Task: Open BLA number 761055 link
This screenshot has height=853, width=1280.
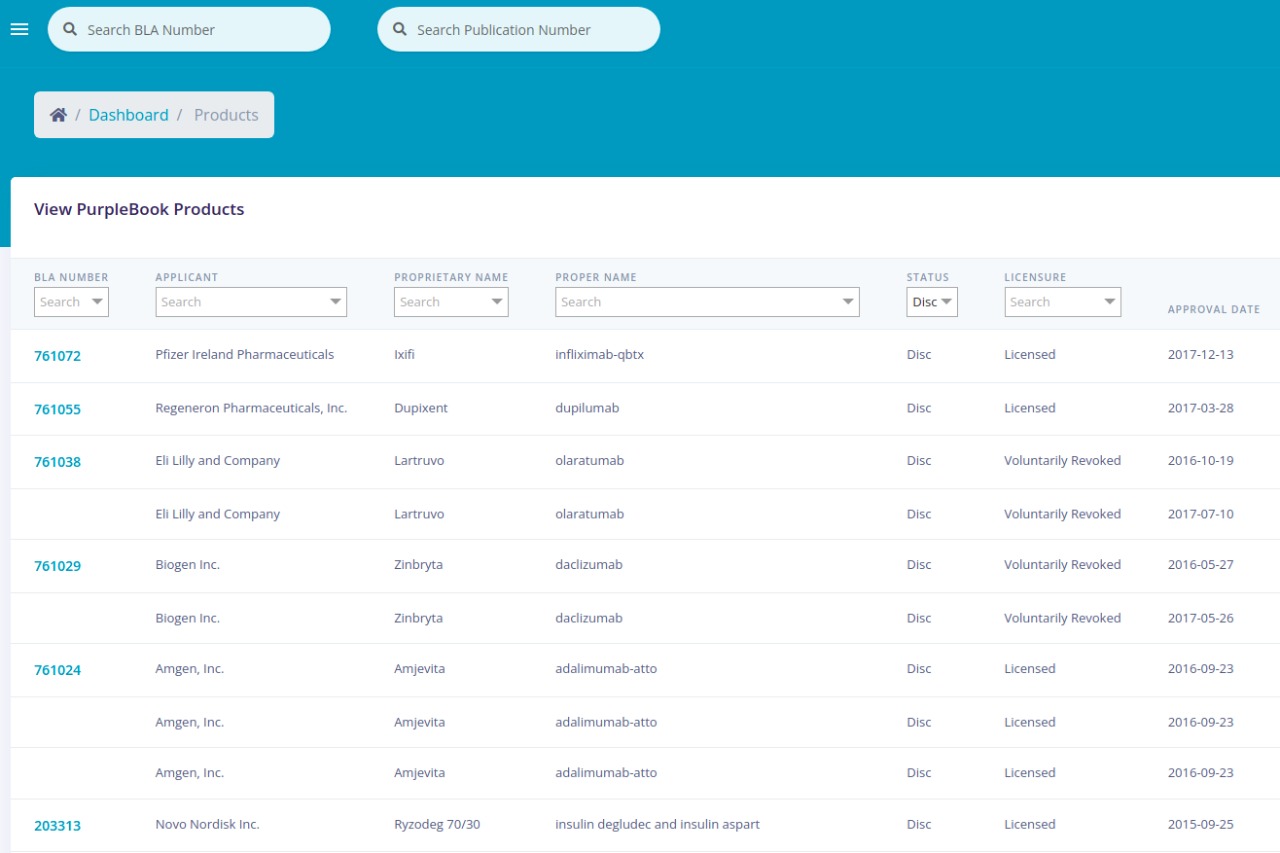Action: [x=57, y=410]
